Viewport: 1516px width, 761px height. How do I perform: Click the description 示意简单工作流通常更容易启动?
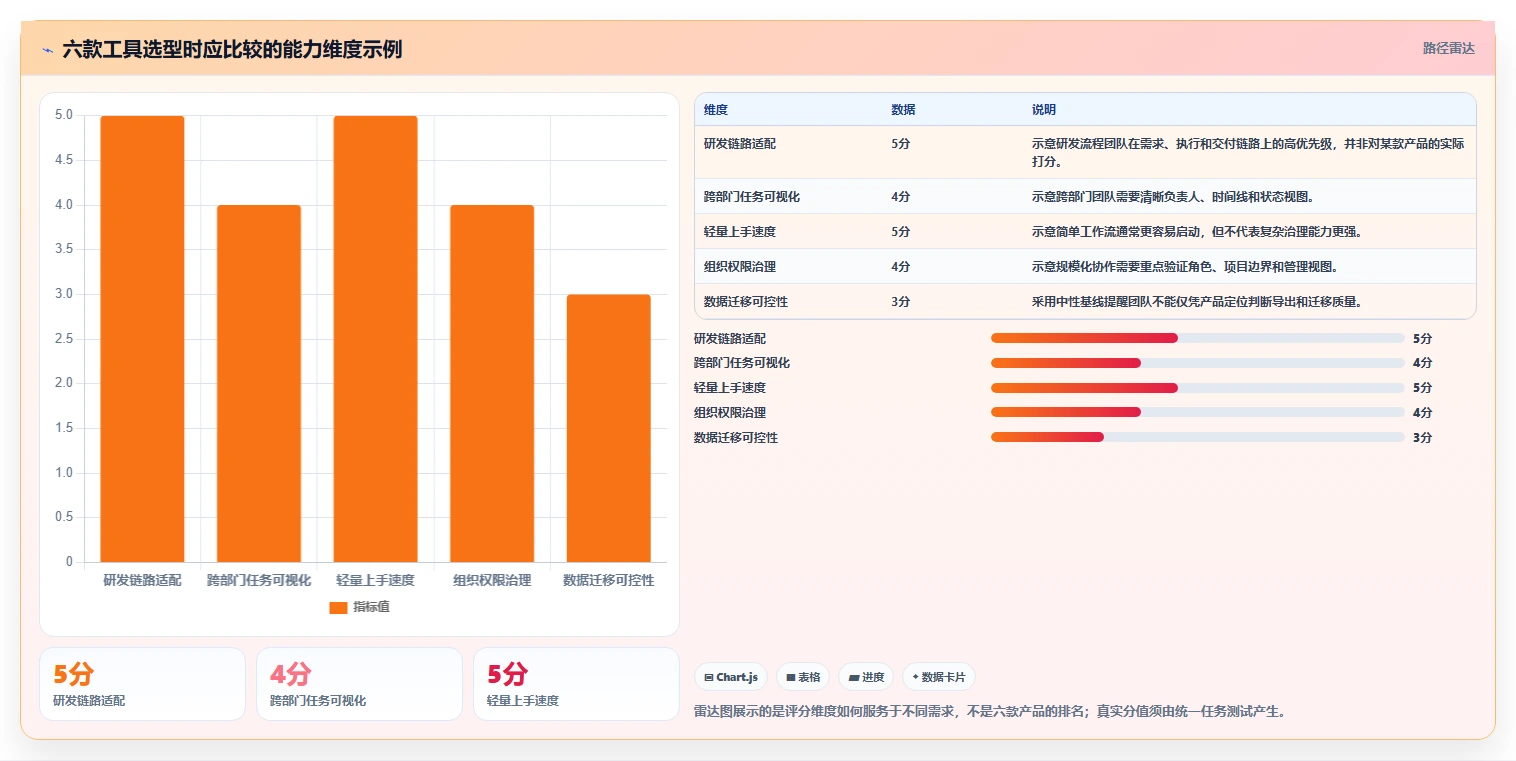[1197, 232]
